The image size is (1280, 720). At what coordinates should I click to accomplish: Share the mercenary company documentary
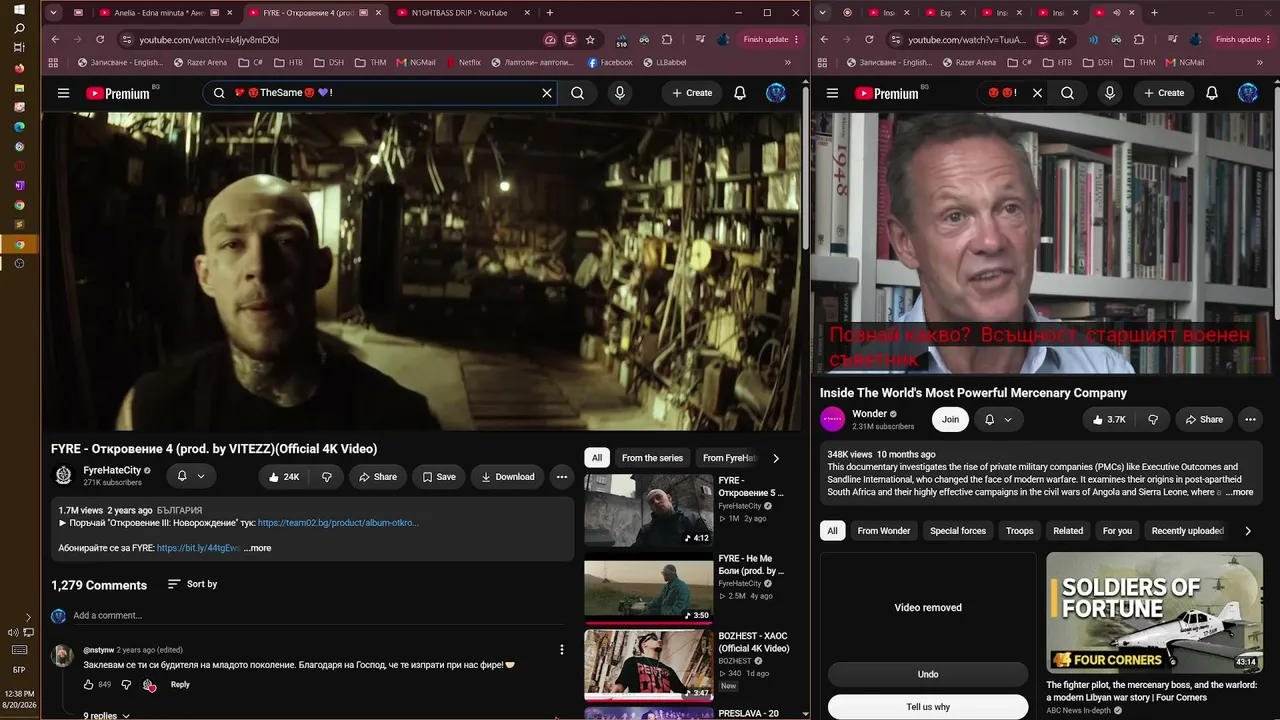click(1204, 420)
